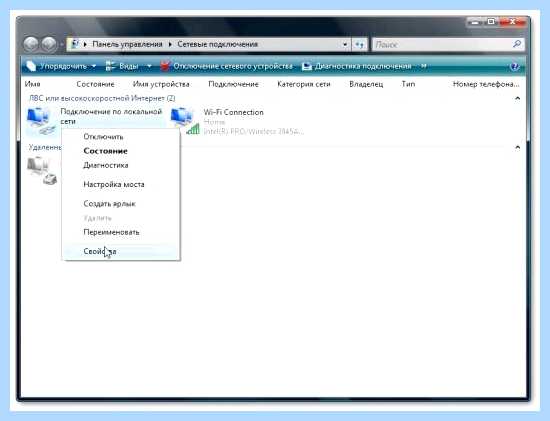Click the ЛВС или высокоскоростной Интернет (2) group header
Image resolution: width=550 pixels, height=421 pixels.
(102, 98)
